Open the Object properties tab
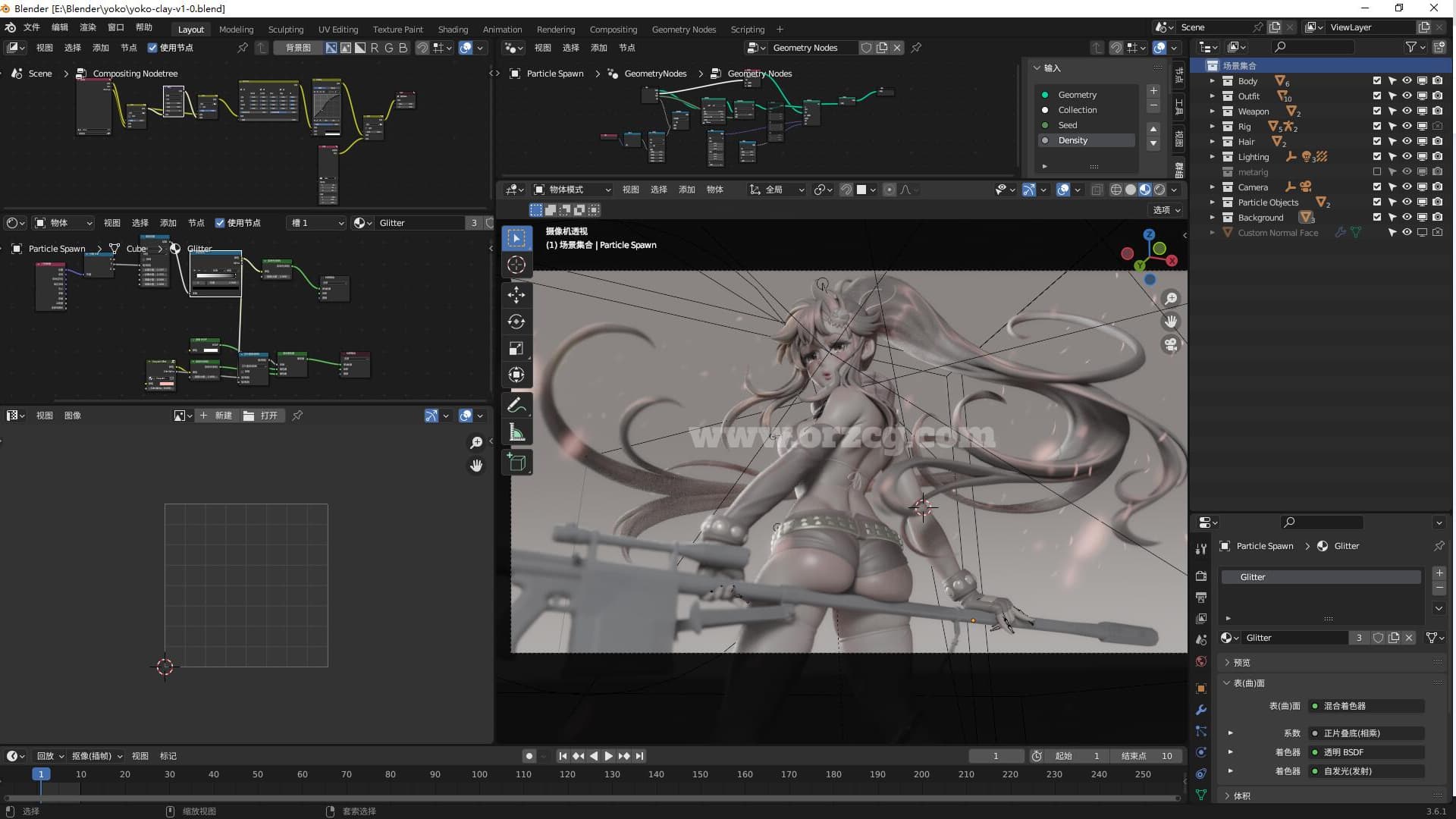The height and width of the screenshot is (819, 1456). (1201, 689)
